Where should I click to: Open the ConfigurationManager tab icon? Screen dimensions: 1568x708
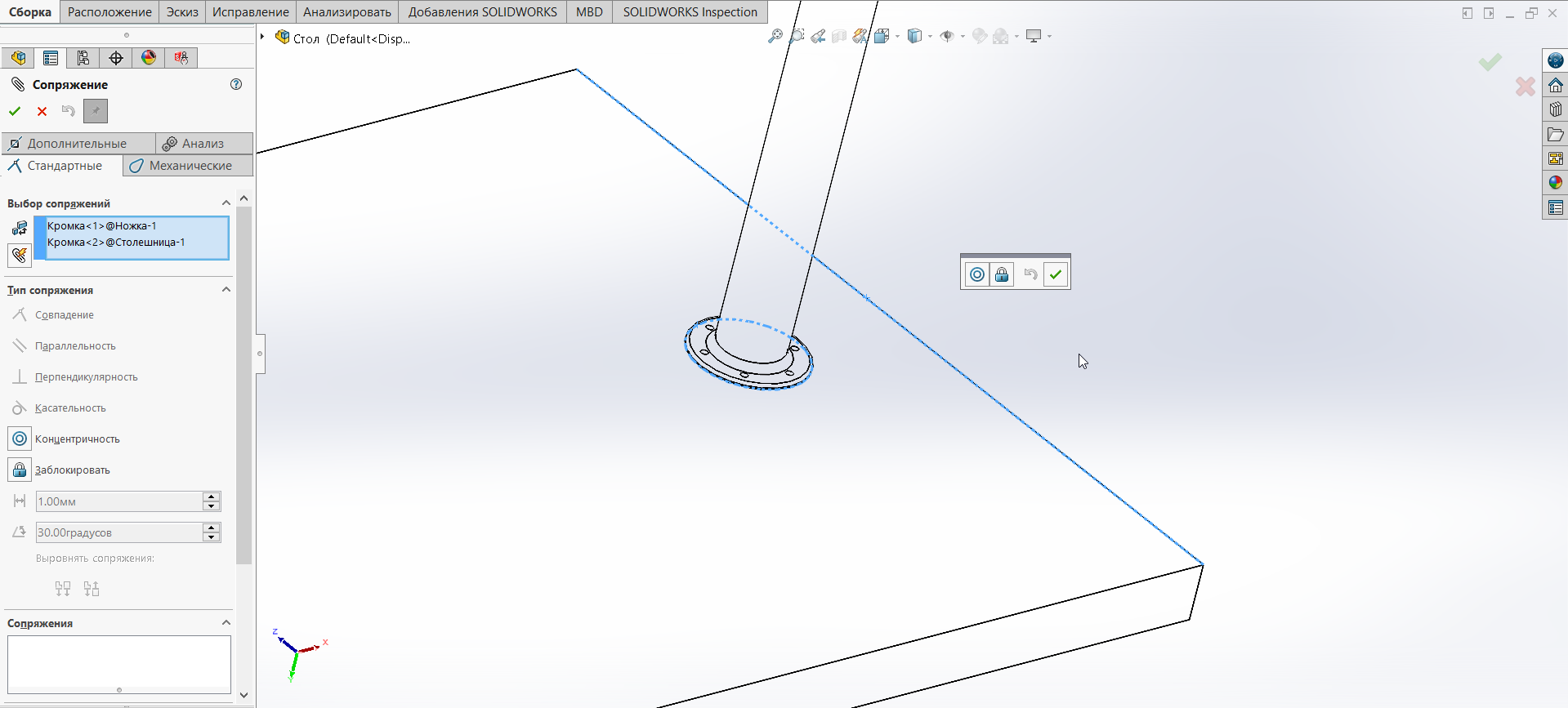point(83,58)
